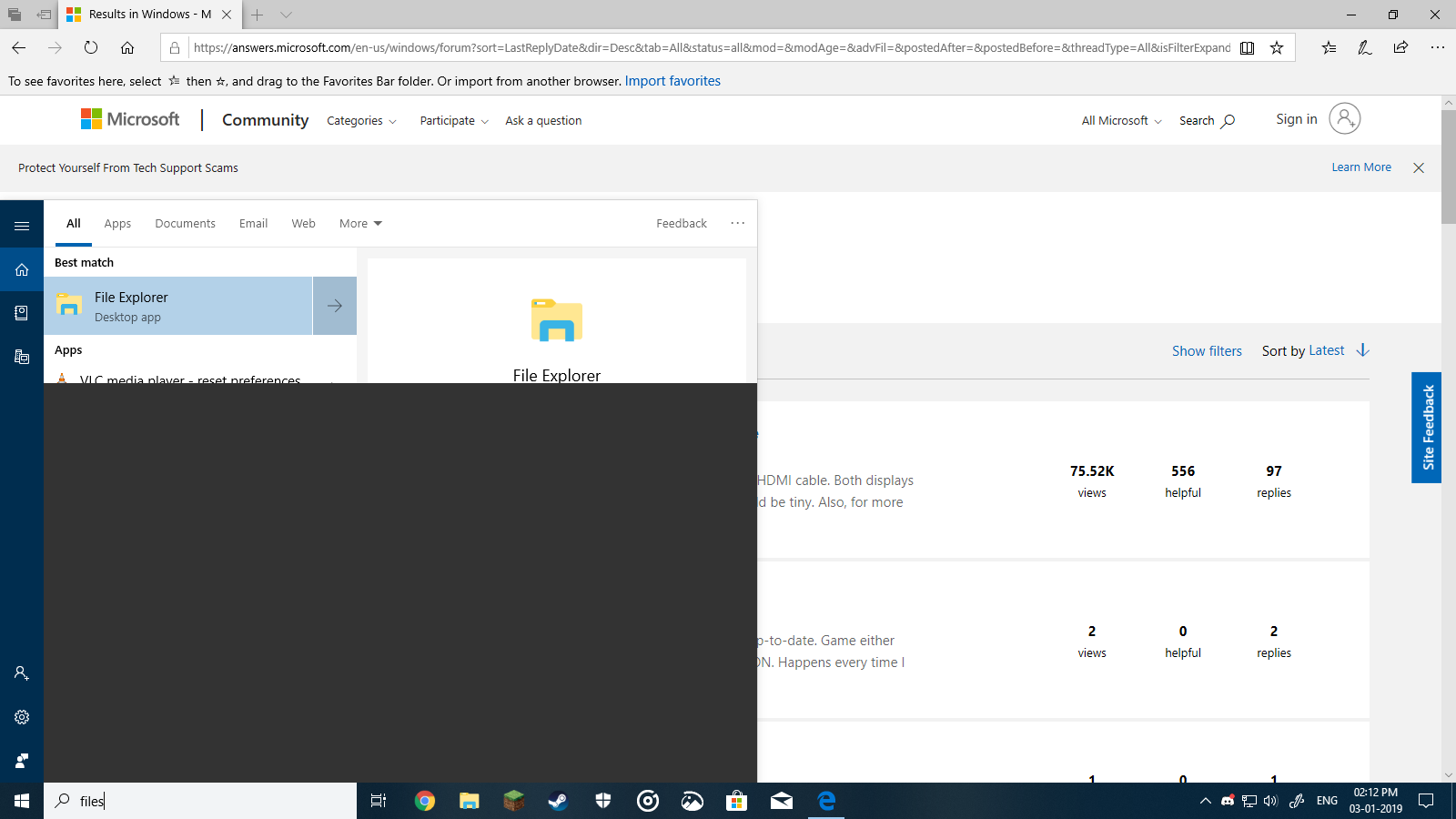The image size is (1456, 819).
Task: Open the All Microsoft dropdown
Action: pos(1121,121)
